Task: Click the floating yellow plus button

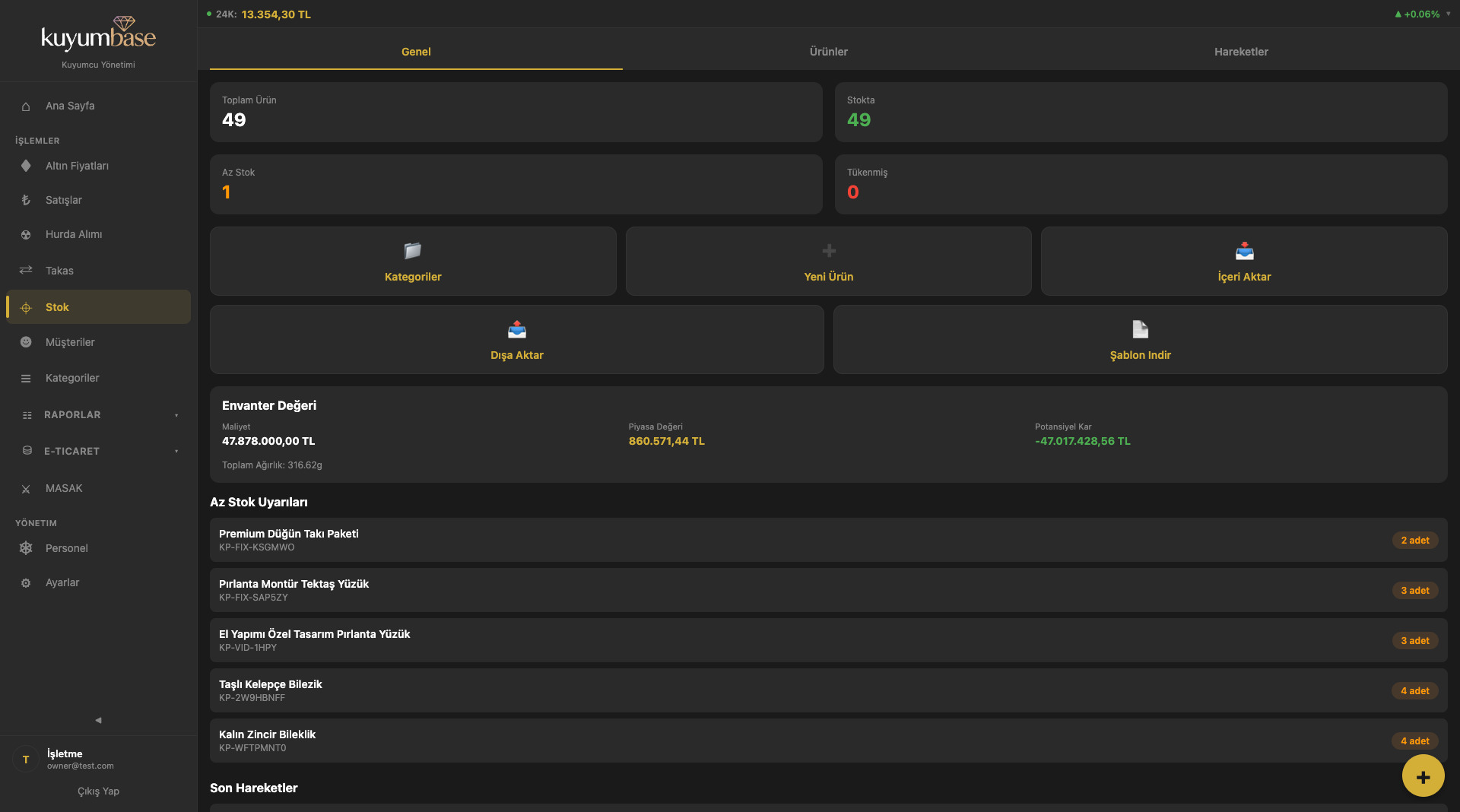Action: [1423, 776]
